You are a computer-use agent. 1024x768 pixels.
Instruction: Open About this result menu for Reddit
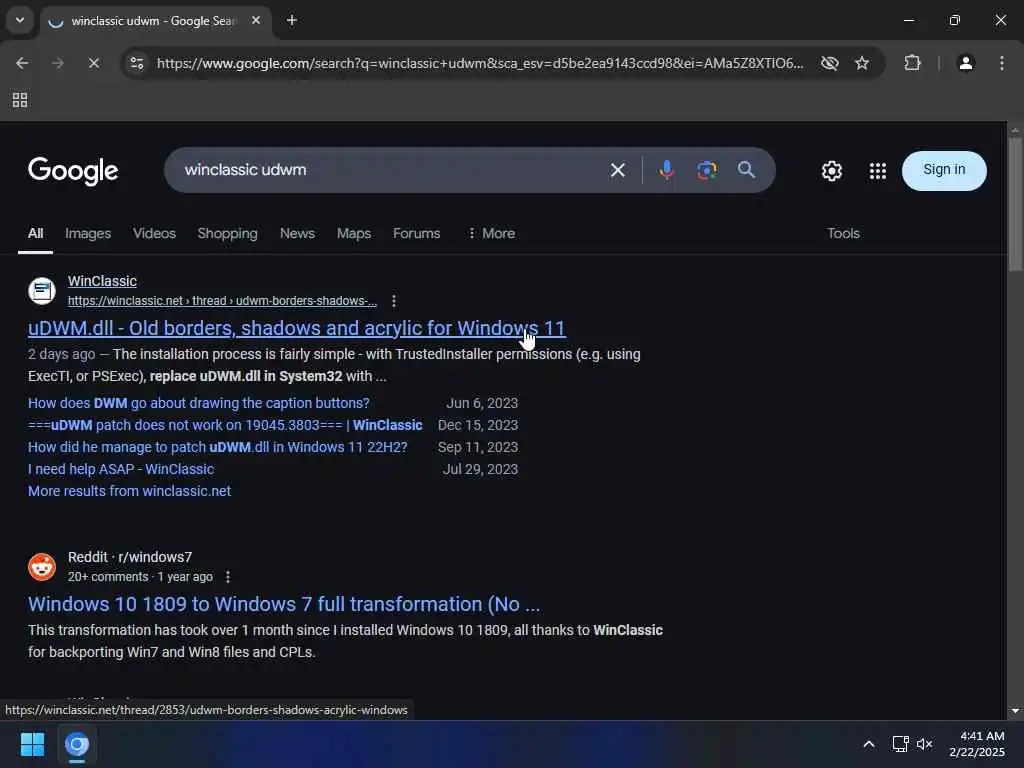(x=227, y=577)
